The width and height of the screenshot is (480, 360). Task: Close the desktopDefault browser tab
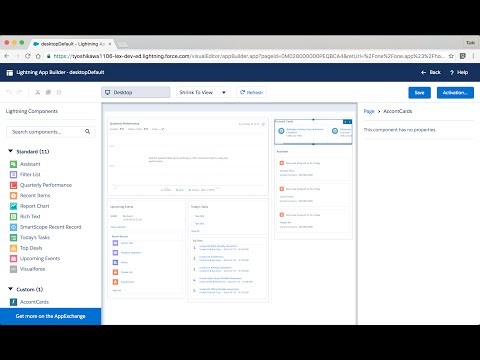click(110, 44)
